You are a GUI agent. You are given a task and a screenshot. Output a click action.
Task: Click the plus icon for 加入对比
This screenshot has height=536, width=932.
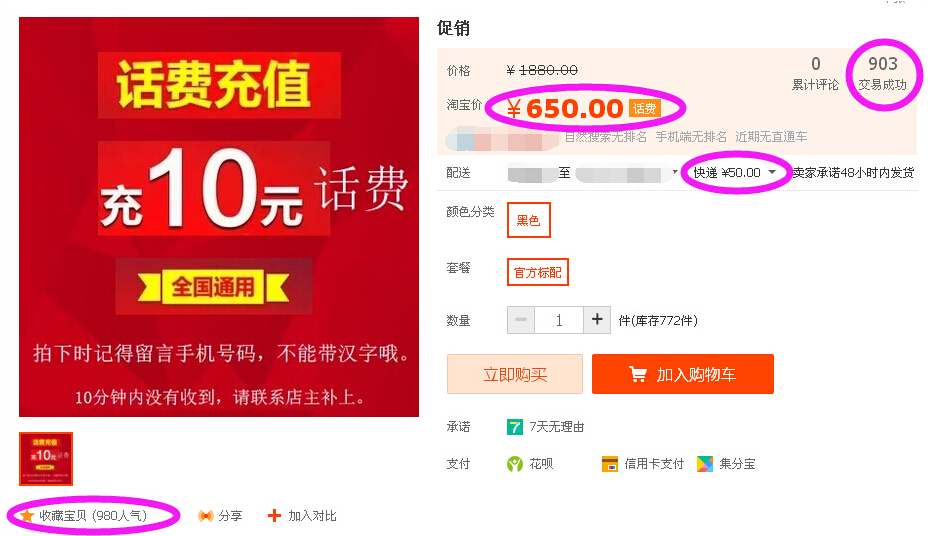tap(274, 516)
